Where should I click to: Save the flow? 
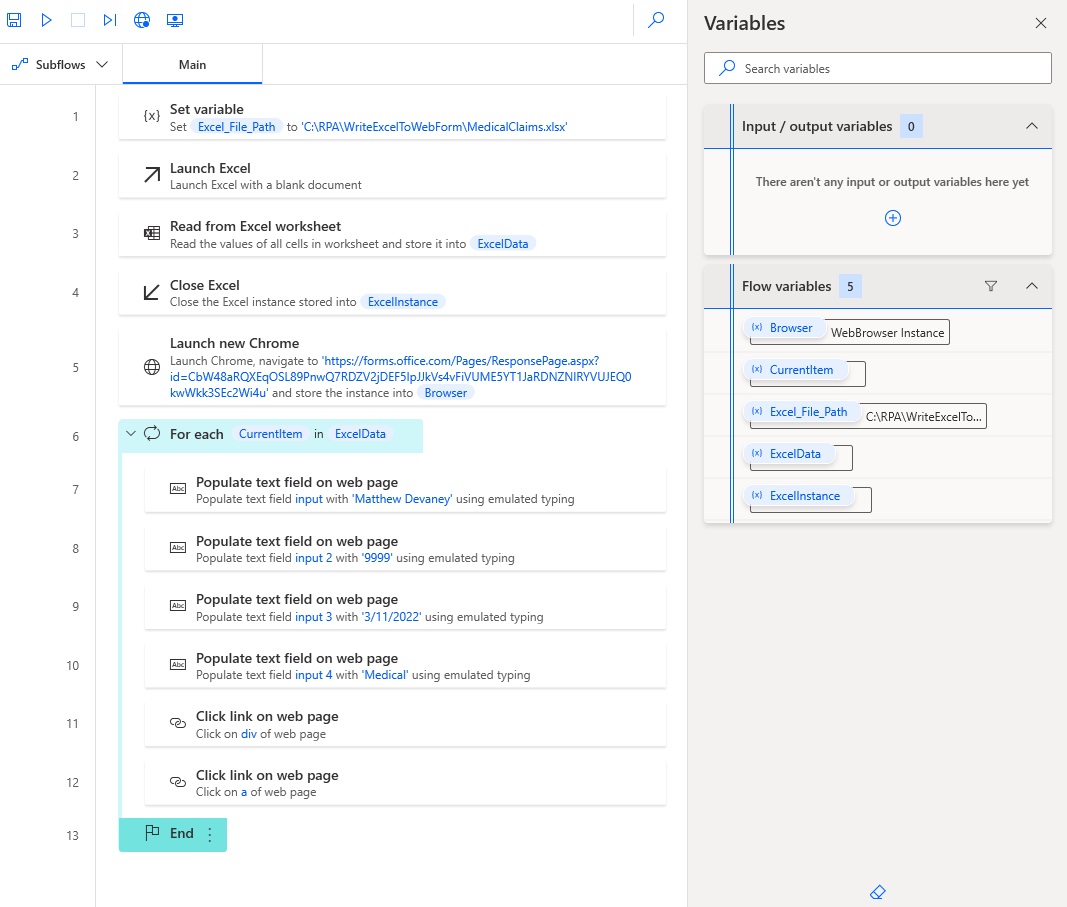[14, 19]
